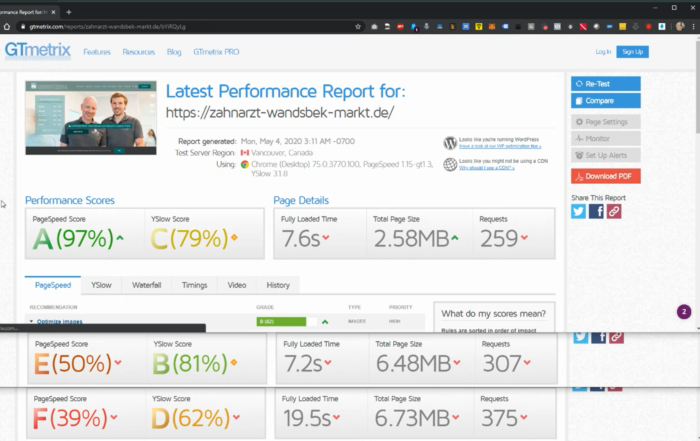Open Page Settings
The height and width of the screenshot is (441, 700).
click(606, 121)
